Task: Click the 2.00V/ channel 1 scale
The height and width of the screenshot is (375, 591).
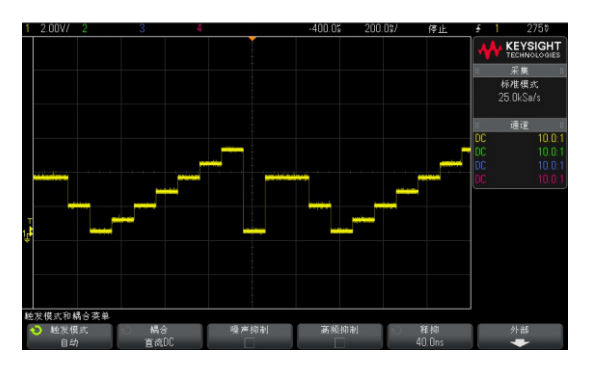Action: point(55,29)
